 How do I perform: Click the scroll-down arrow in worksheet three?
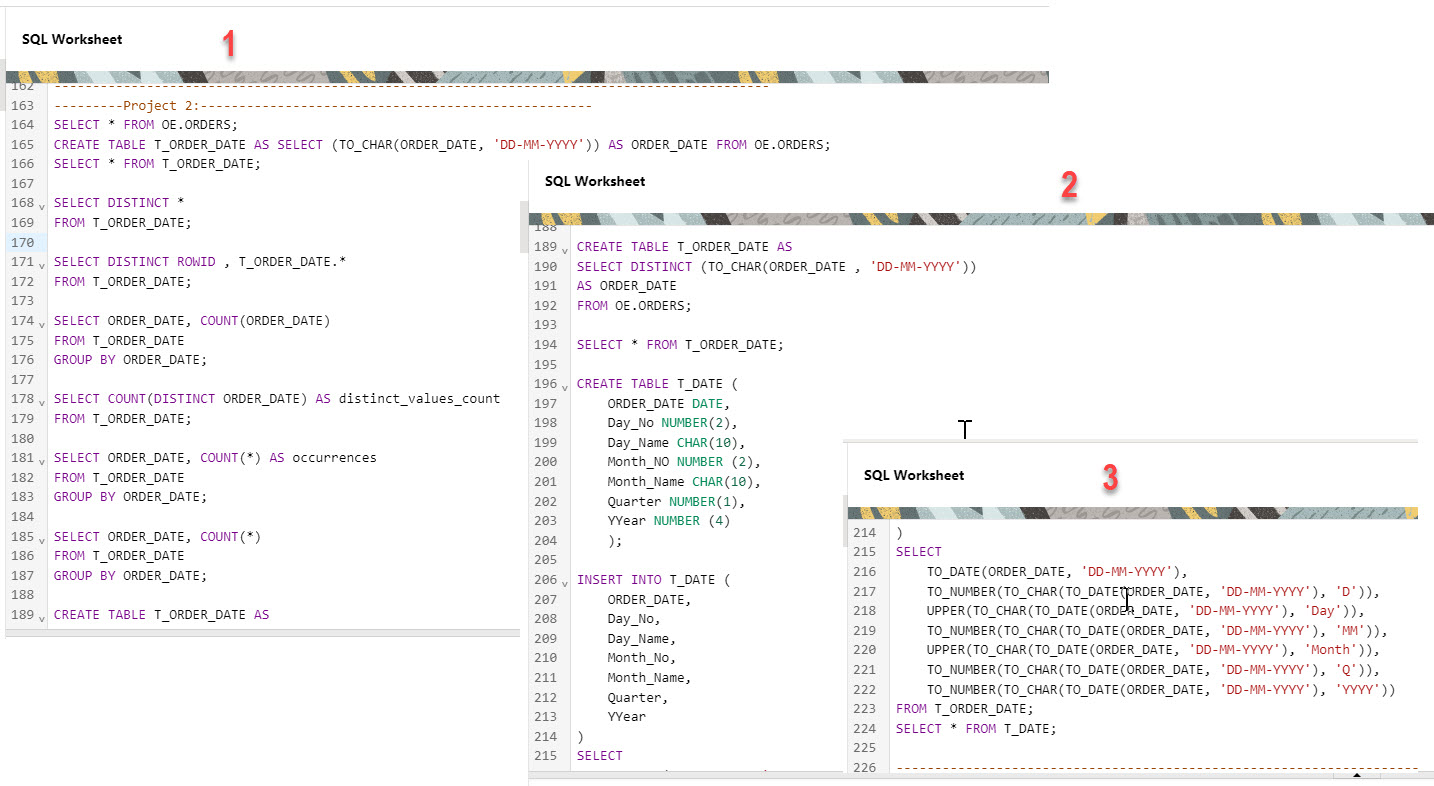[1359, 775]
